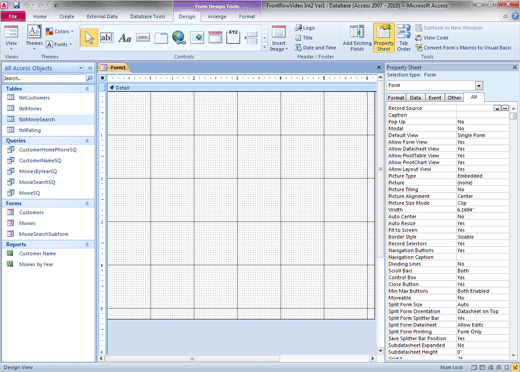Click the Insert Image icon

(279, 39)
